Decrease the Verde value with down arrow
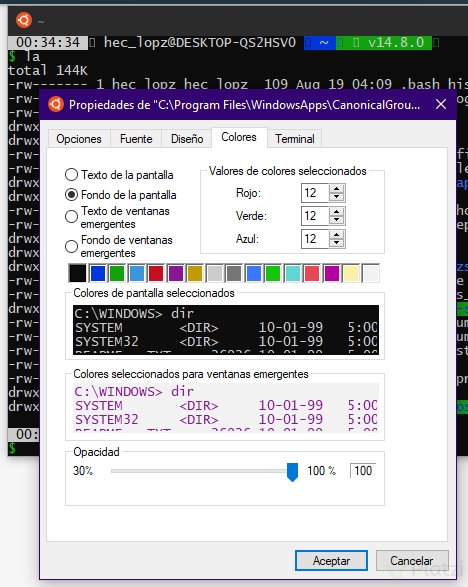Image resolution: width=468 pixels, height=587 pixels. [337, 220]
